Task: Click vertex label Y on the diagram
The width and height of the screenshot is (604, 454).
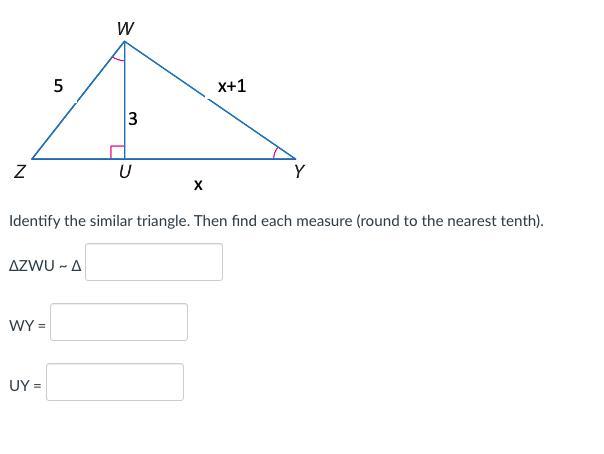Action: [x=299, y=171]
